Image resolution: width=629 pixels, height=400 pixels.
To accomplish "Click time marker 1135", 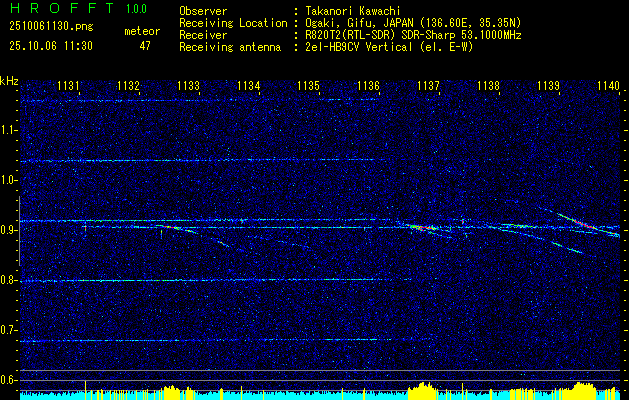I will pos(308,86).
